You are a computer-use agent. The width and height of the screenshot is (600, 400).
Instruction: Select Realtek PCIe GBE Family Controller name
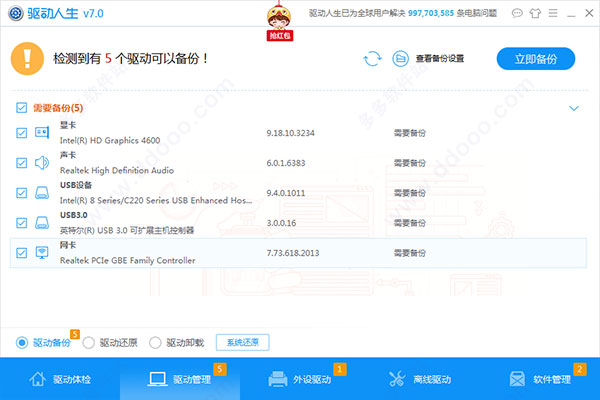point(127,260)
